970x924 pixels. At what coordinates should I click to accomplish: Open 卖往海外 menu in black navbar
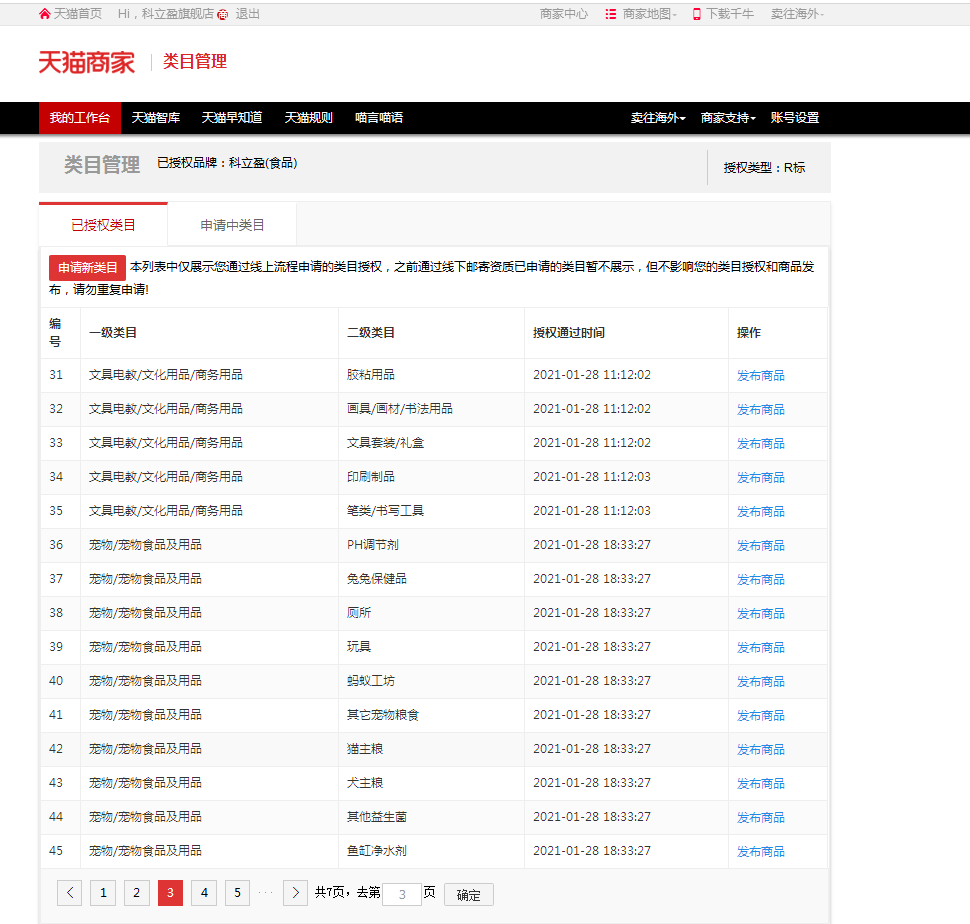point(658,118)
